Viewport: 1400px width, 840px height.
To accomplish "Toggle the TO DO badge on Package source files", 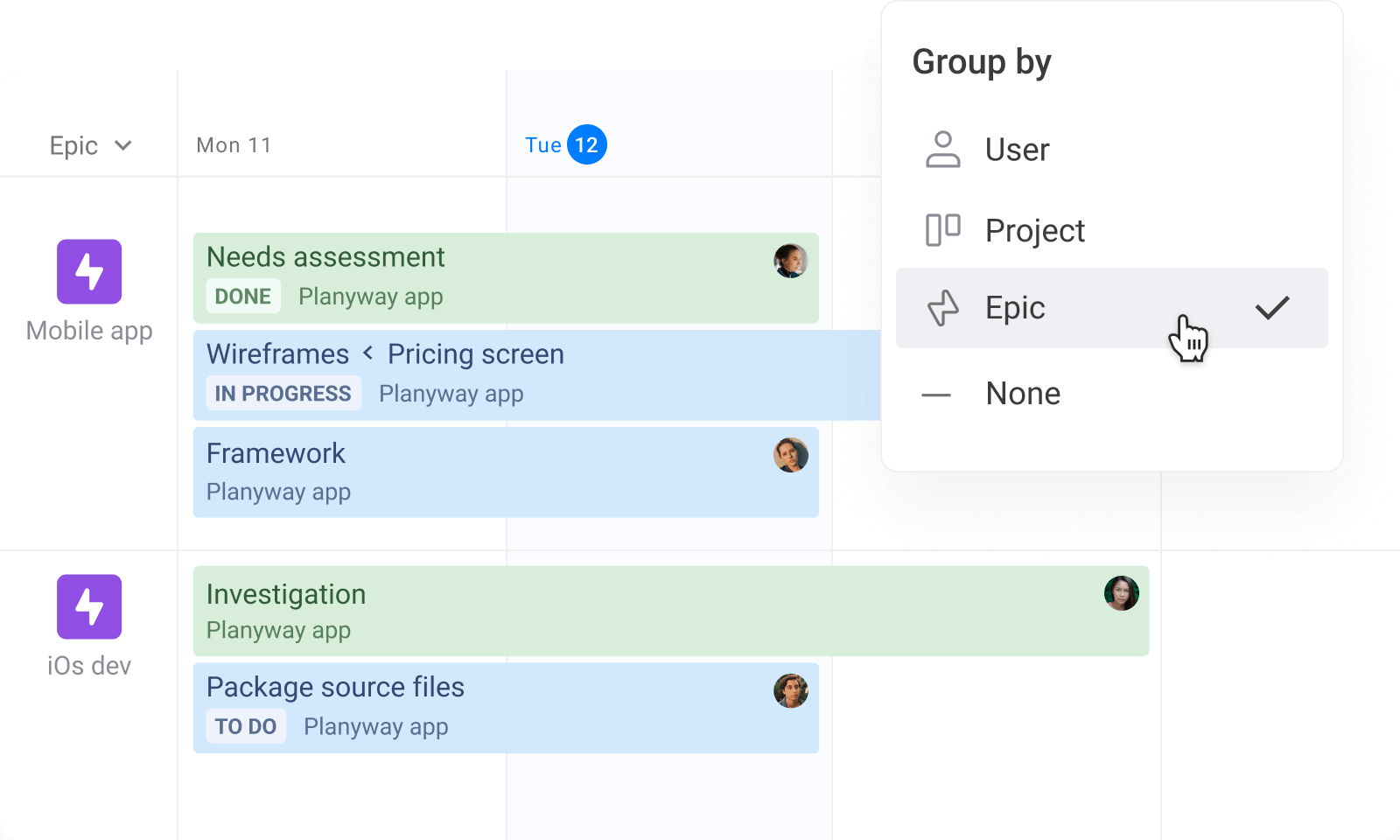I will pos(246,725).
